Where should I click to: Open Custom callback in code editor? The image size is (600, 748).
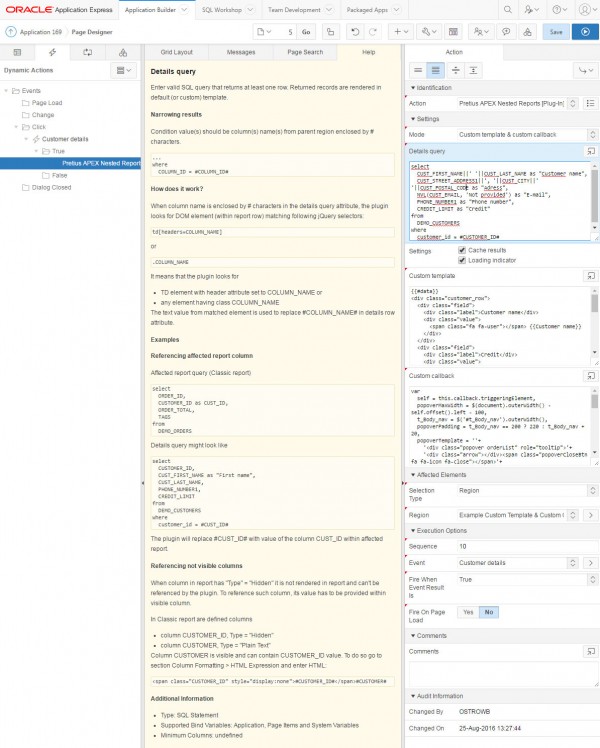tap(590, 376)
